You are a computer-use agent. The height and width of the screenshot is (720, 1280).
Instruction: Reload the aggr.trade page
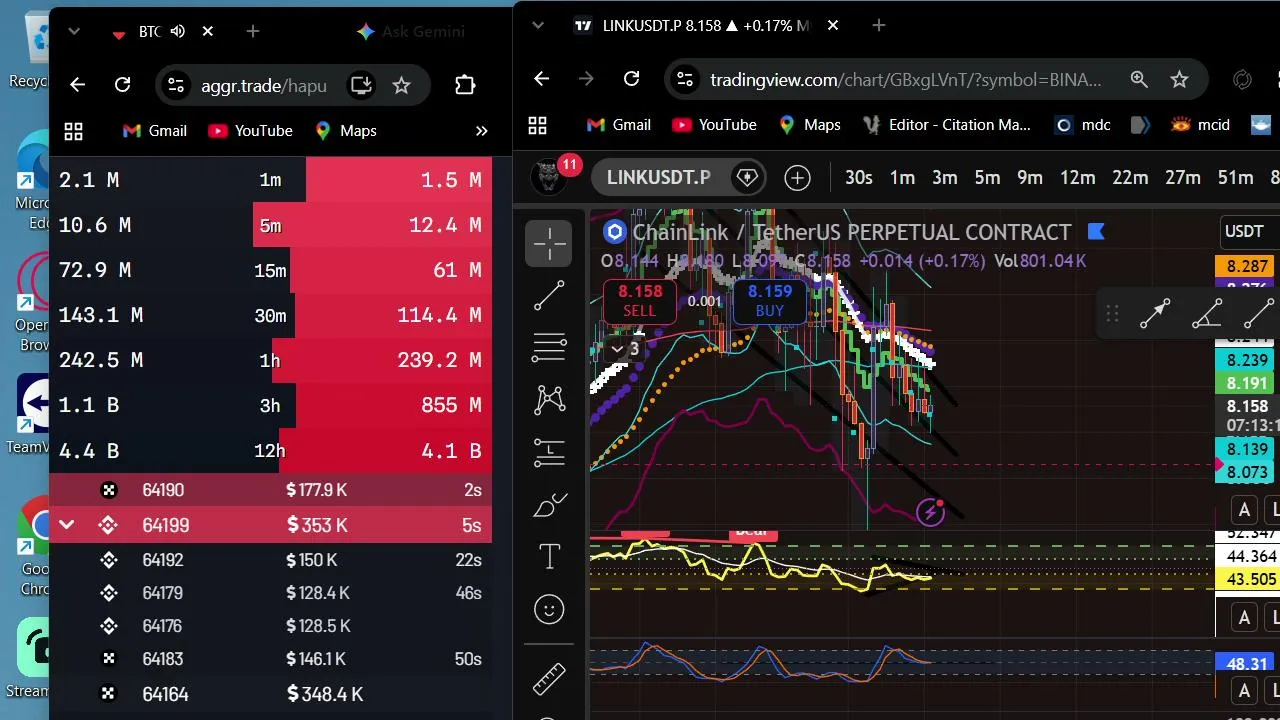coord(122,85)
